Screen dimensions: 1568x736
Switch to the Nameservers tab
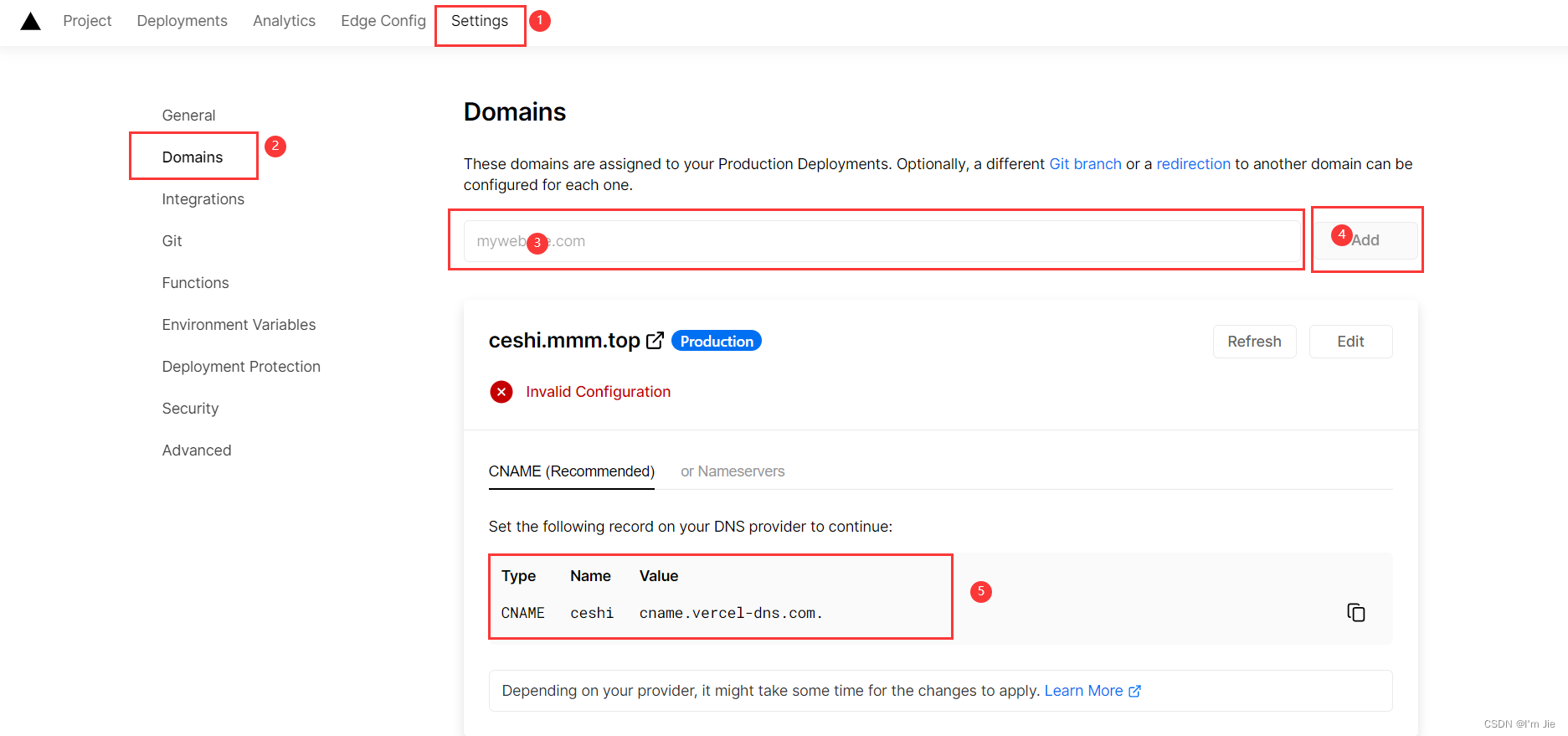pyautogui.click(x=733, y=471)
